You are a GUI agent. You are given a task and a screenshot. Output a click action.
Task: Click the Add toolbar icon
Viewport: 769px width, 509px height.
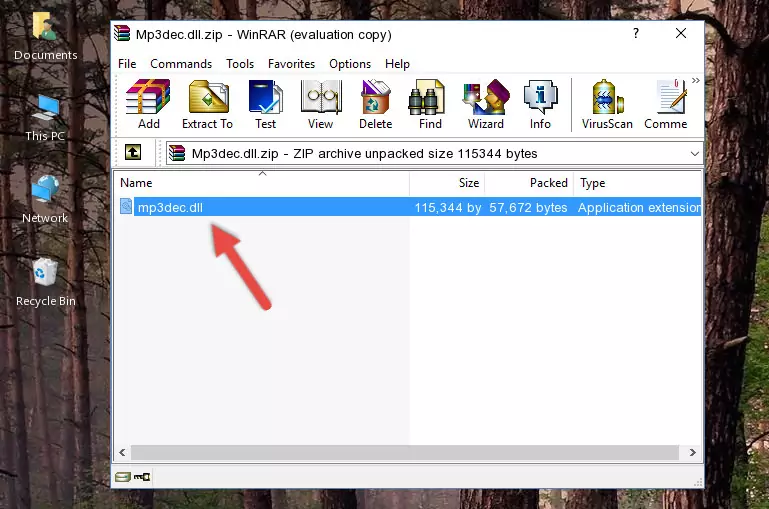point(148,104)
